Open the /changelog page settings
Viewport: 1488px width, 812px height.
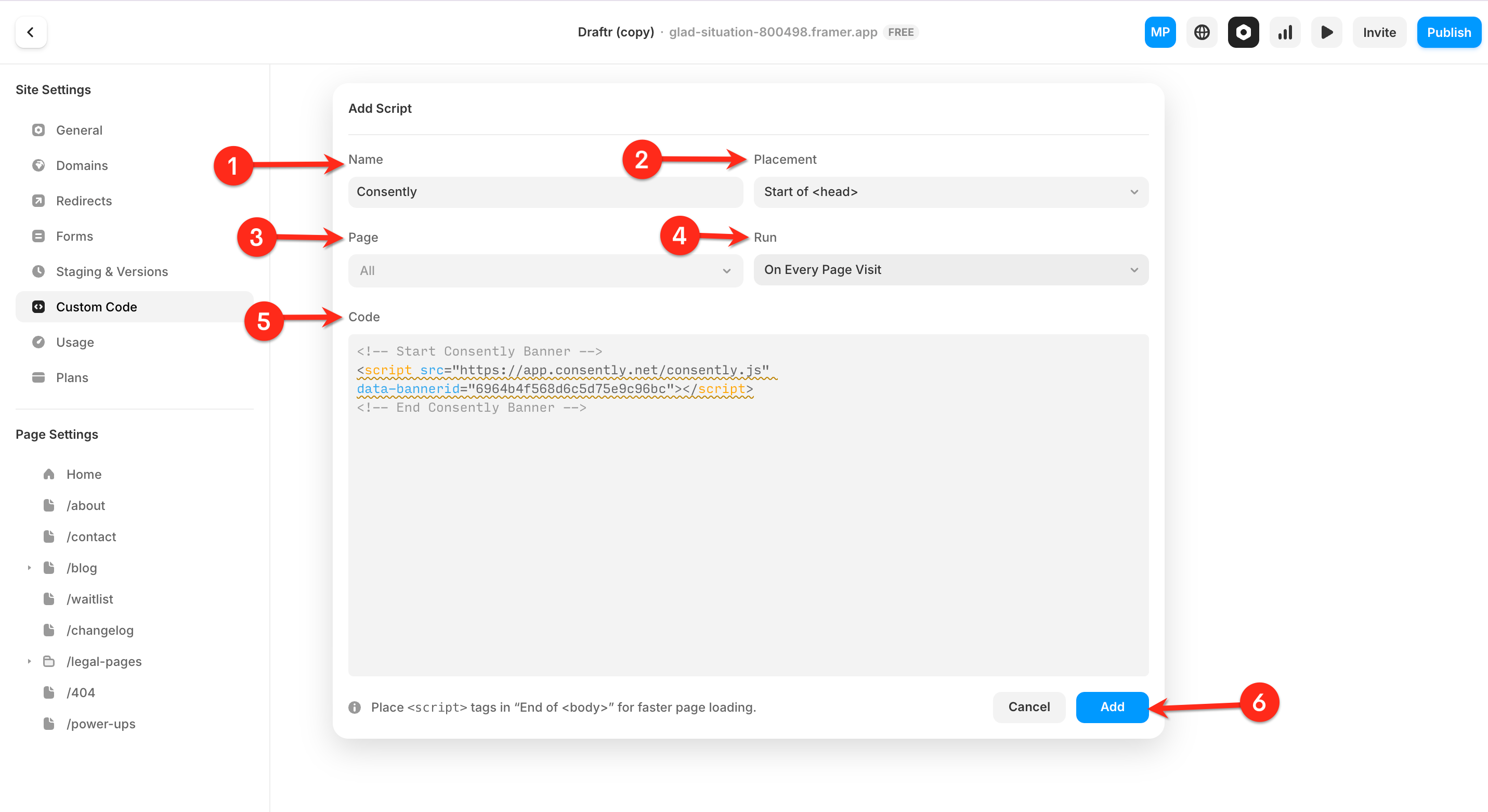coord(100,630)
